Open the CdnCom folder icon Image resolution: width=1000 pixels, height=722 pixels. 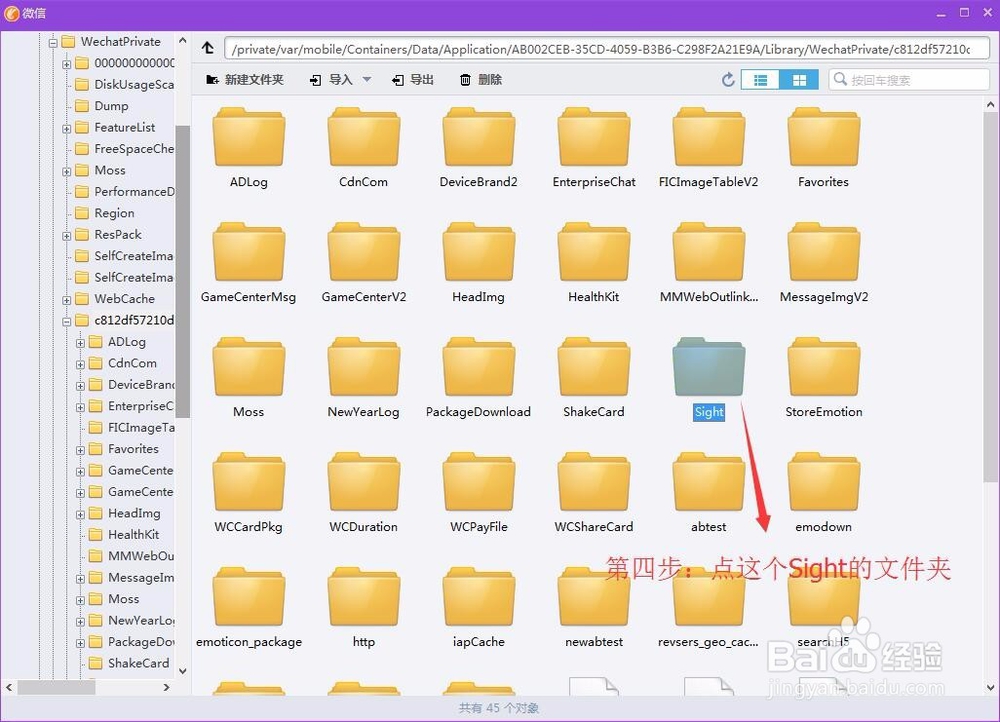[364, 137]
